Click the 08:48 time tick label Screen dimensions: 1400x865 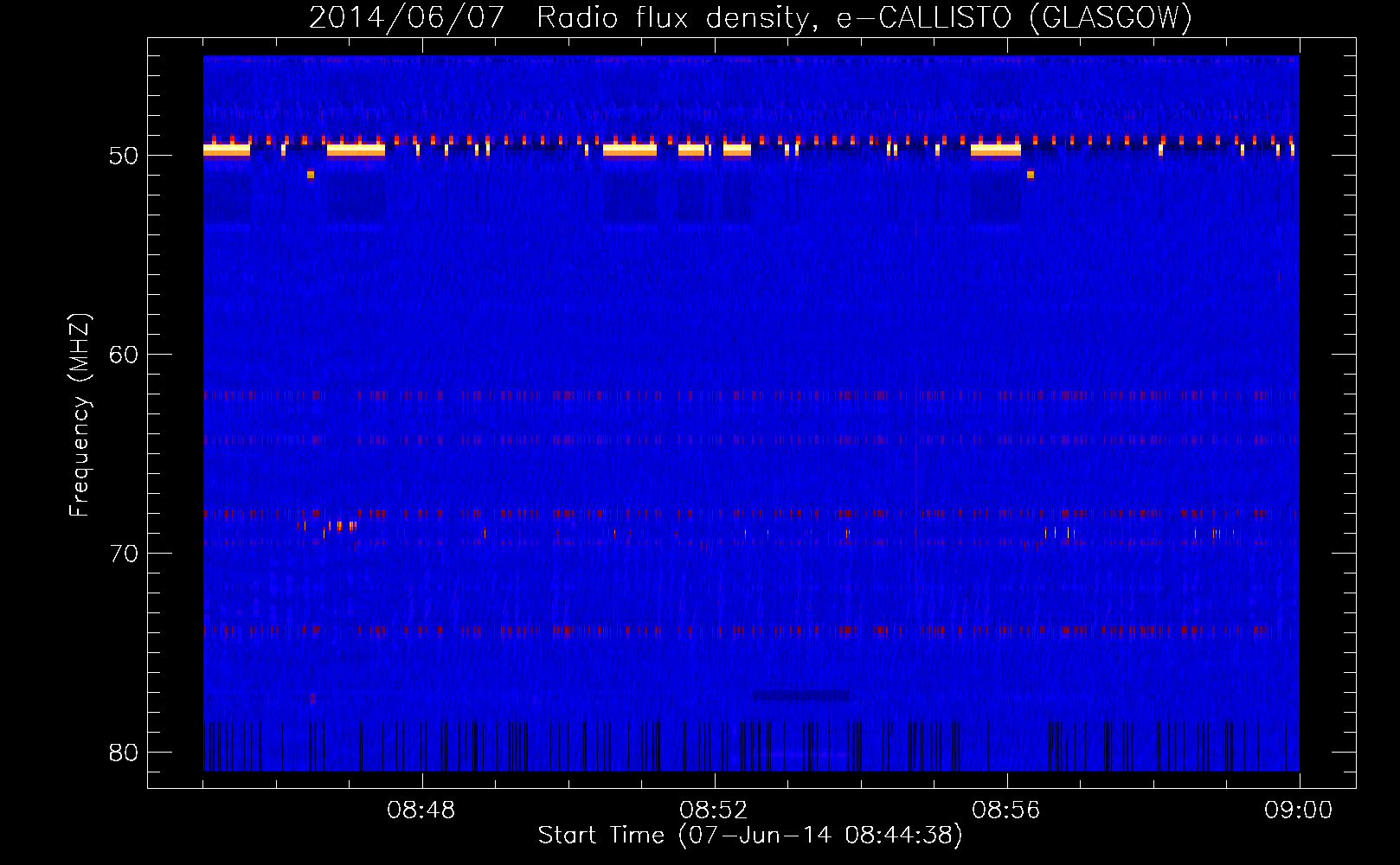click(x=421, y=811)
